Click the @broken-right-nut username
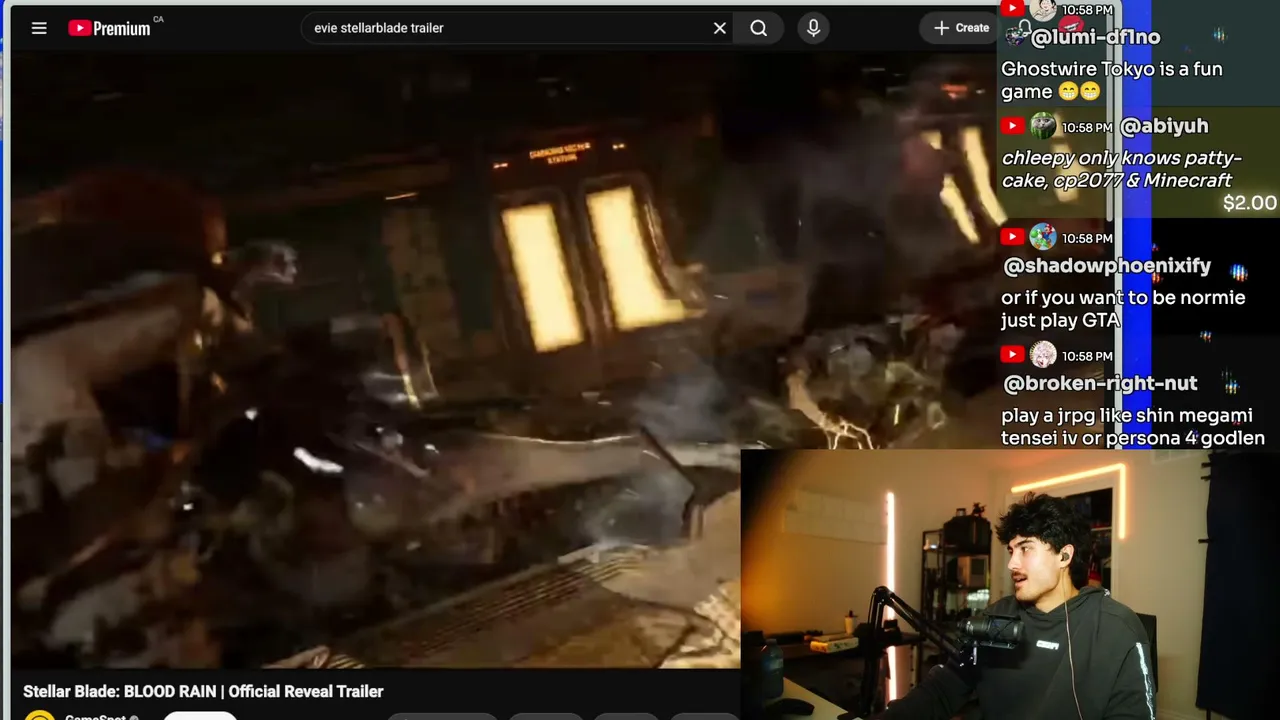 point(1099,384)
